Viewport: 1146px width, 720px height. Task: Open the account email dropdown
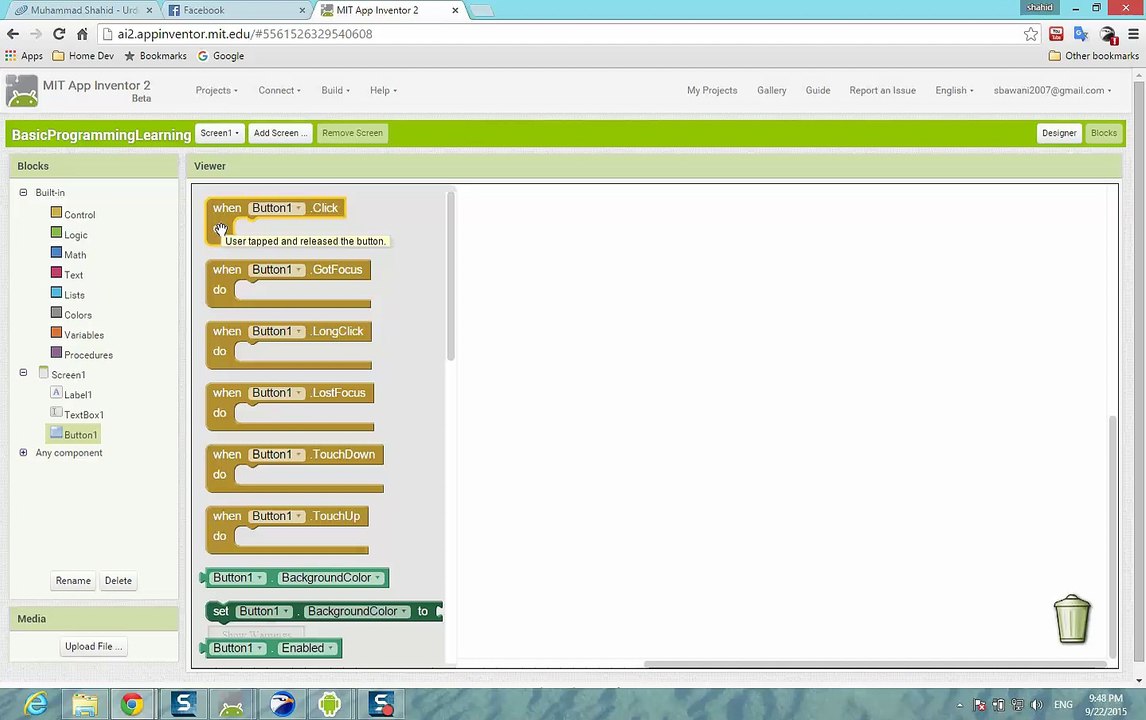(x=1052, y=91)
